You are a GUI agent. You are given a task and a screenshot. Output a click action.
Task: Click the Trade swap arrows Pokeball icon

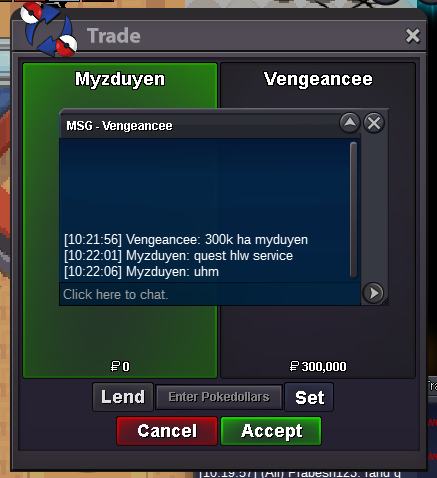tap(49, 29)
